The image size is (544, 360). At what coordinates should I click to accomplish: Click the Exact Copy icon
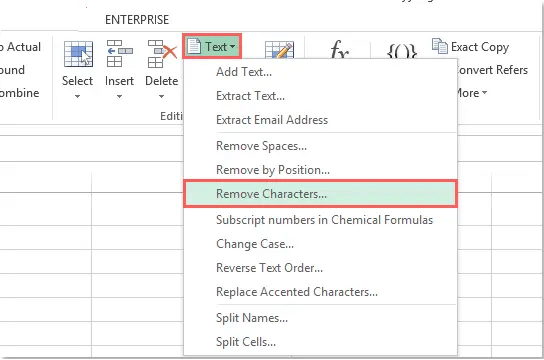tap(440, 46)
